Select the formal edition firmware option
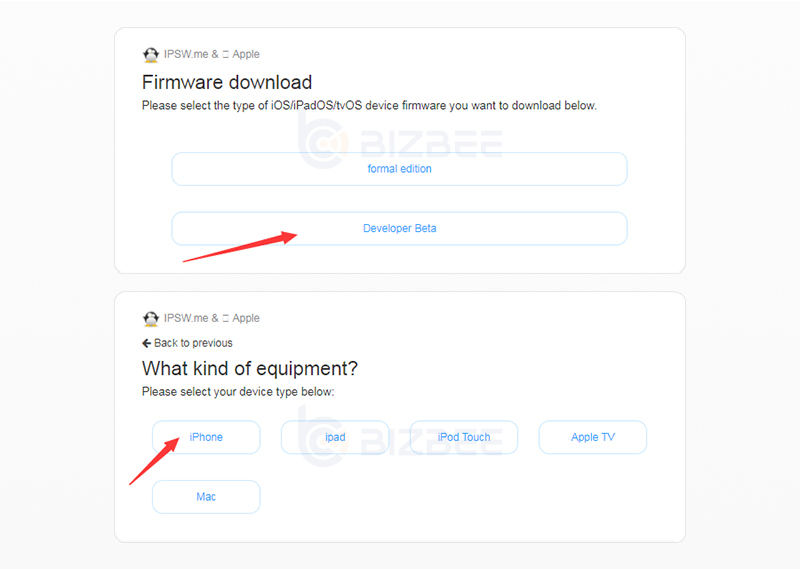This screenshot has height=569, width=800. pos(399,169)
